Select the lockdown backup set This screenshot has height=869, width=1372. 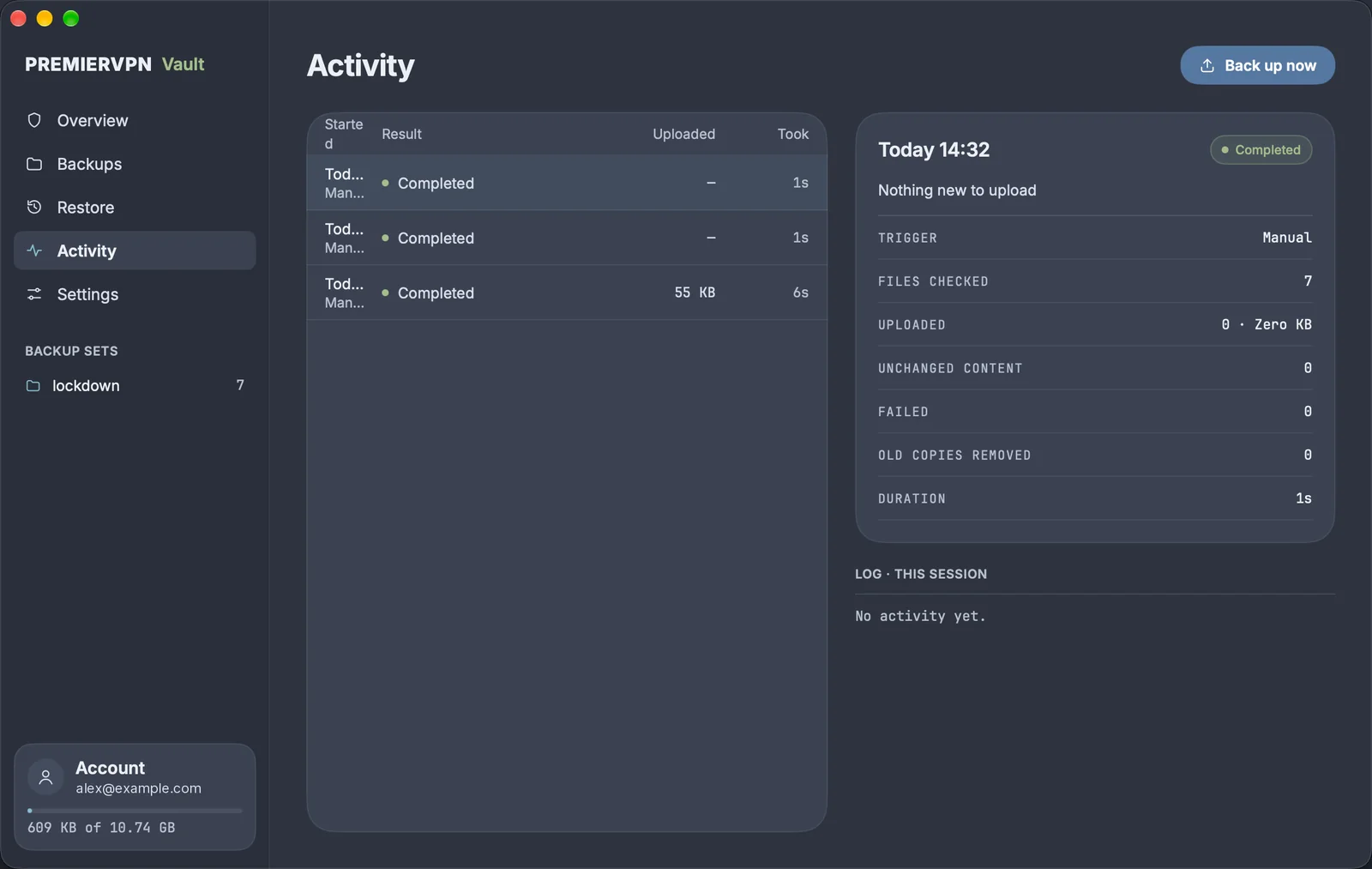135,386
